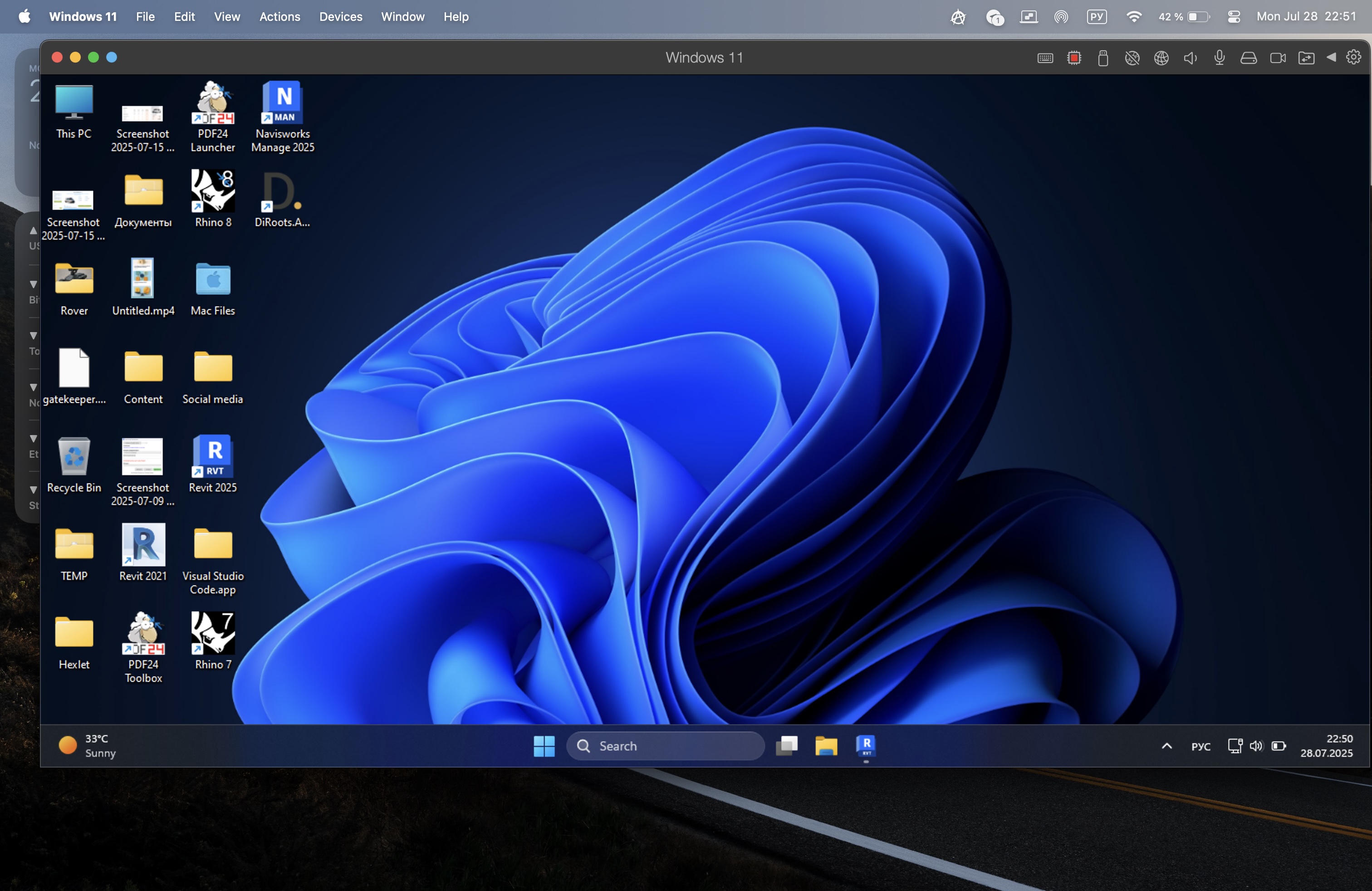Expand the Windows system tray hidden icons chevron
Image resolution: width=1372 pixels, height=891 pixels.
click(1166, 746)
